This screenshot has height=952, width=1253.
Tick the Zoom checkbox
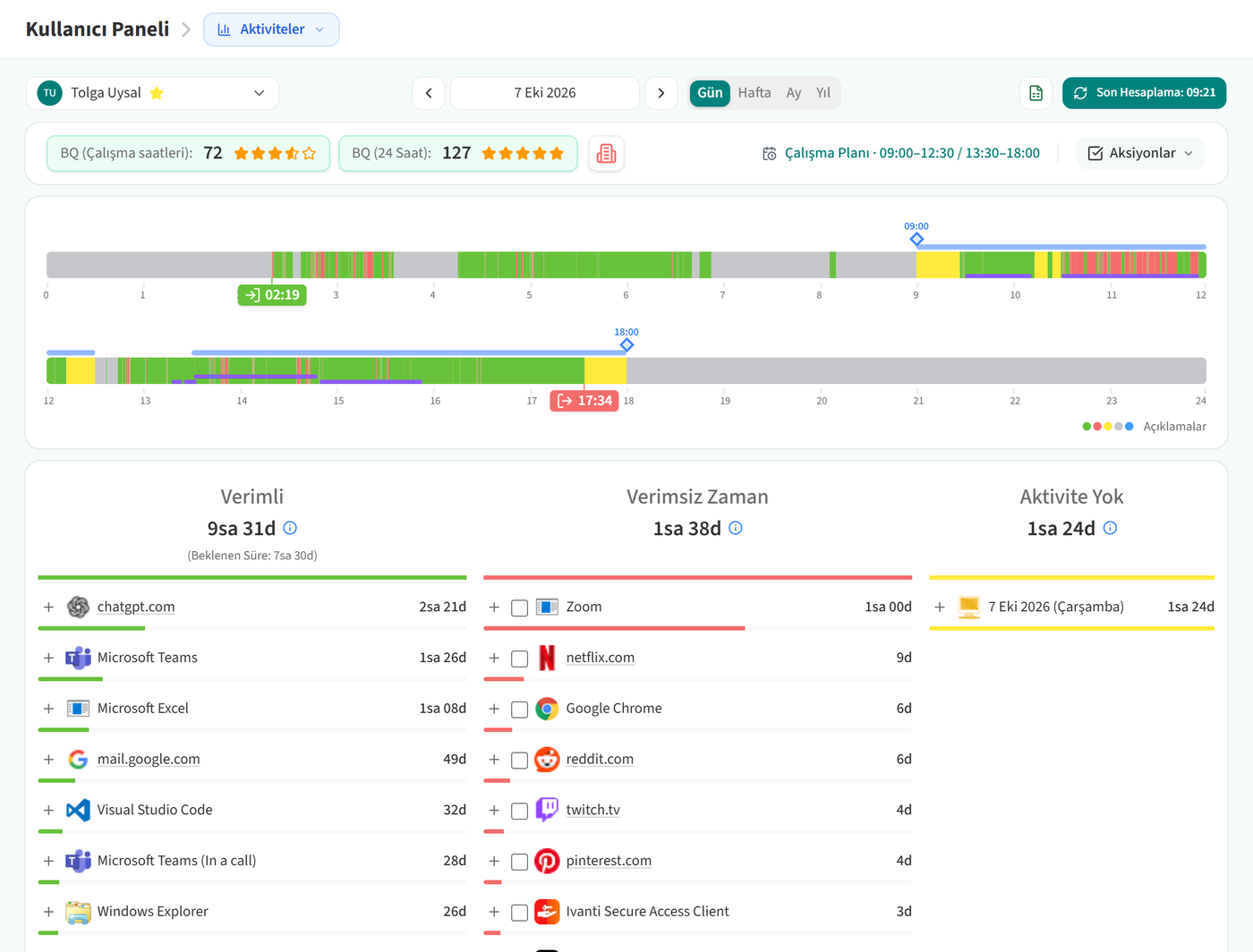point(519,608)
